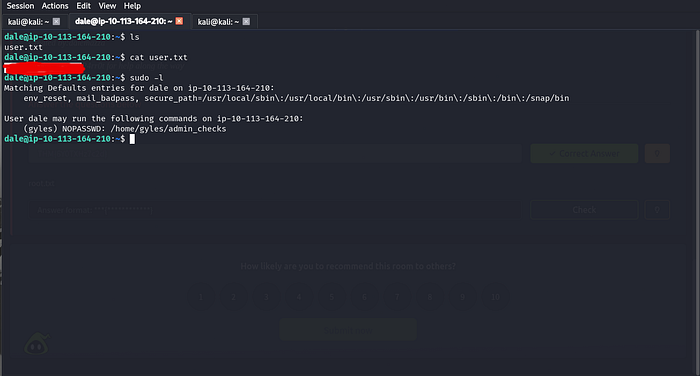Click the 'cat user.txt' command text

pyautogui.click(x=158, y=57)
